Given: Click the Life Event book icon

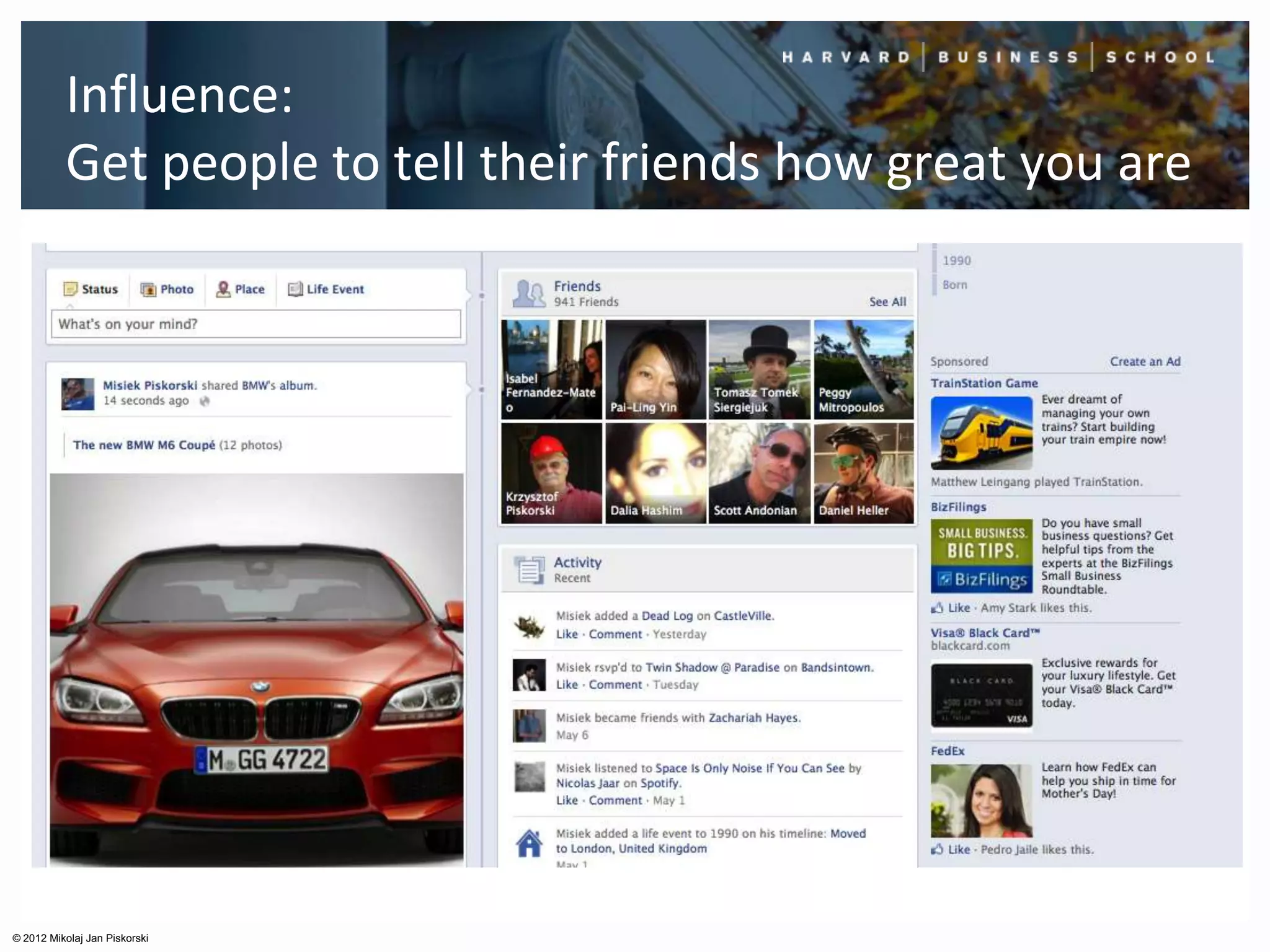Looking at the screenshot, I should click(295, 289).
